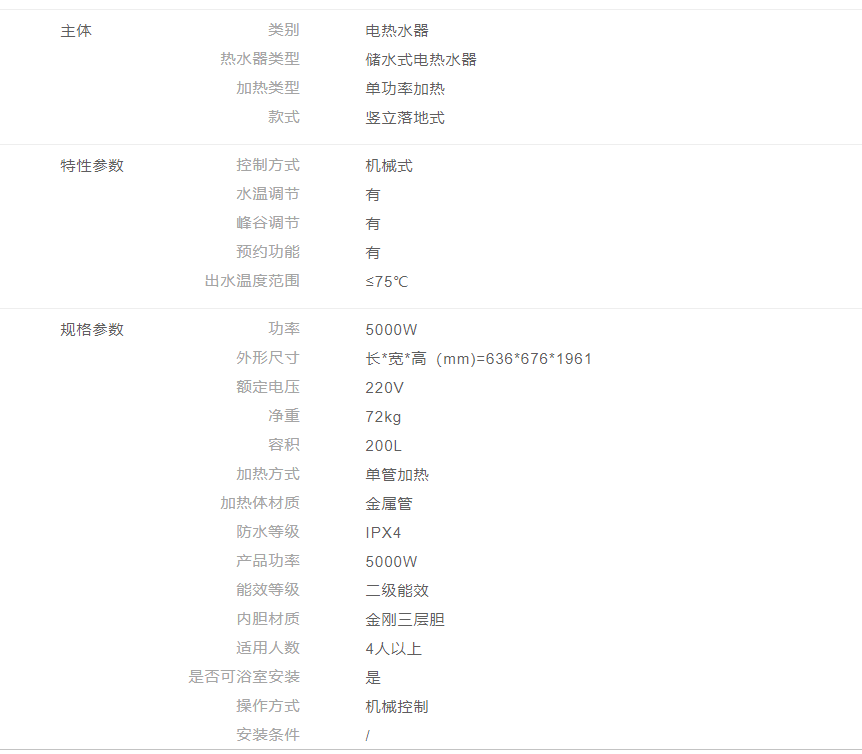Click the 主体 section heading

[x=76, y=31]
